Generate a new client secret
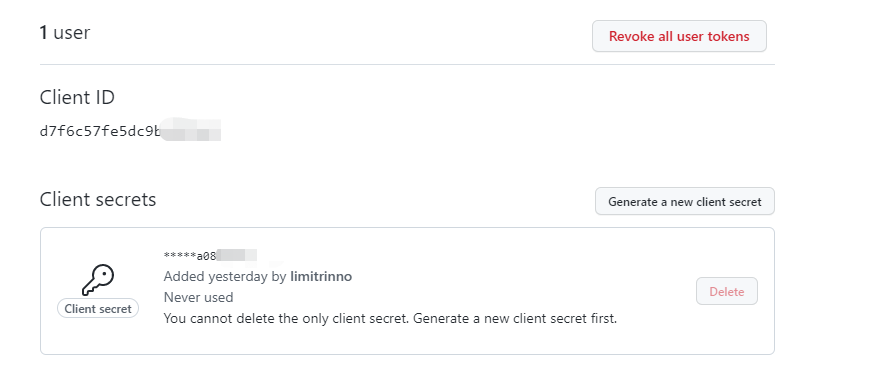Image resolution: width=890 pixels, height=384 pixels. point(685,201)
